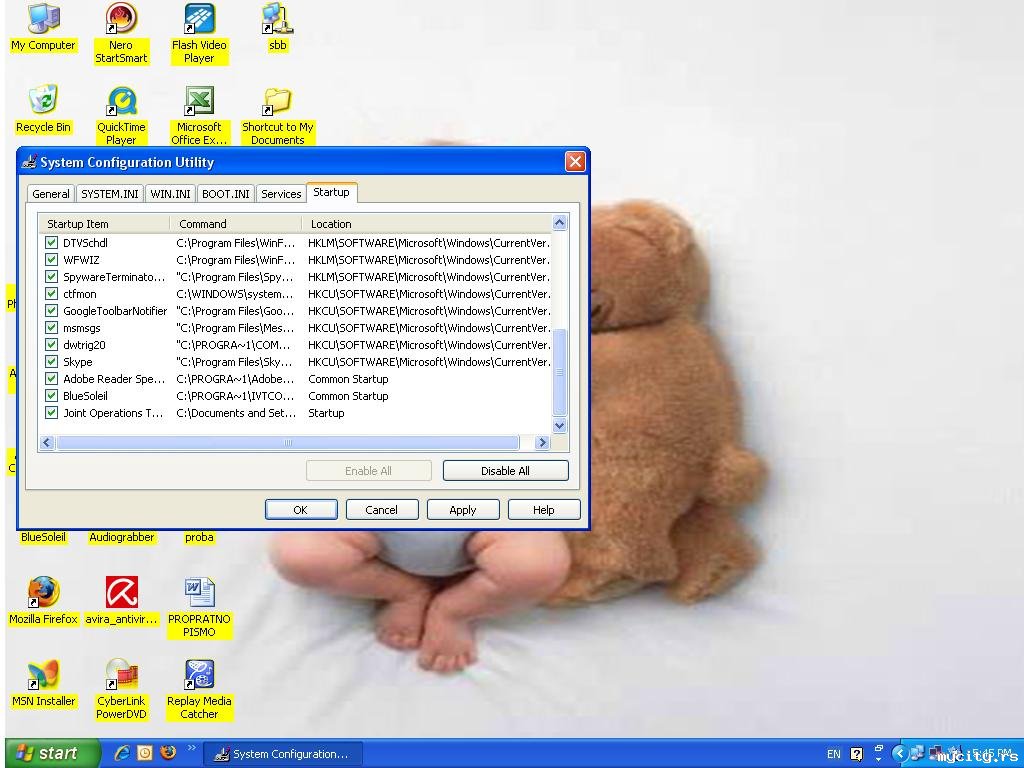Click the EN language indicator
Screen dimensions: 1024x768
pos(834,754)
